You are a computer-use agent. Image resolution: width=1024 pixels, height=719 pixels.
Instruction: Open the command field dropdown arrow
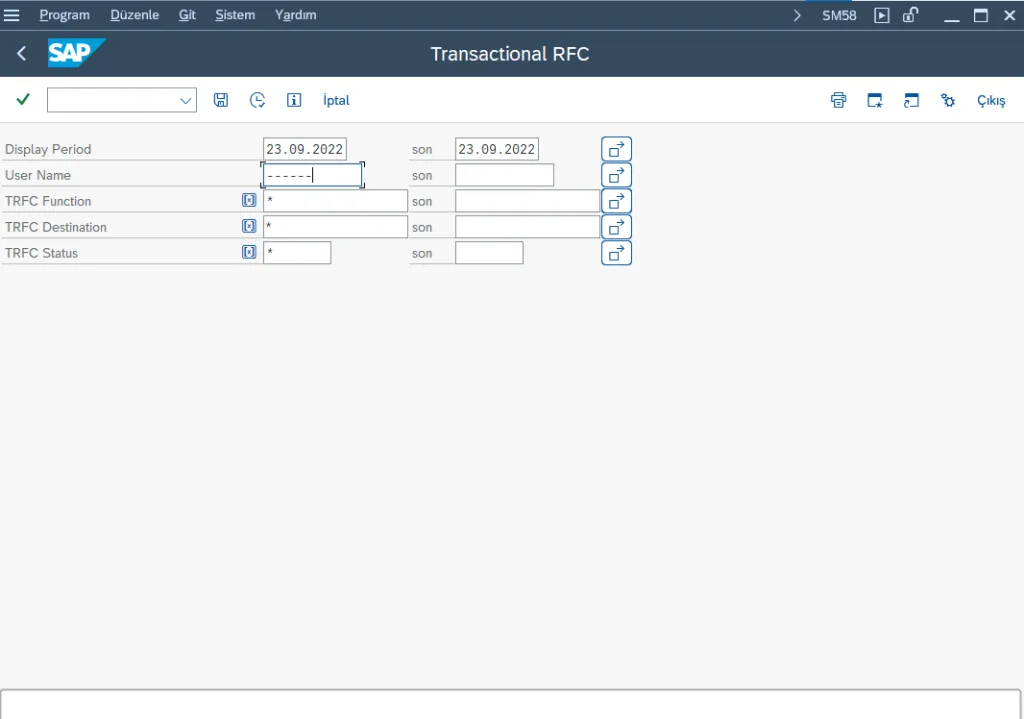(185, 101)
